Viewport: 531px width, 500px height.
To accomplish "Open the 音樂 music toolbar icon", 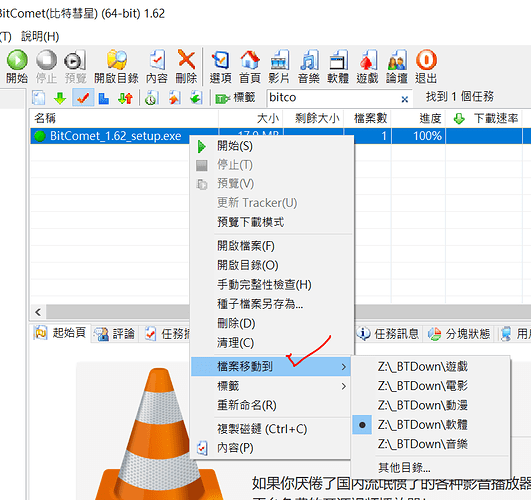I will [x=309, y=61].
